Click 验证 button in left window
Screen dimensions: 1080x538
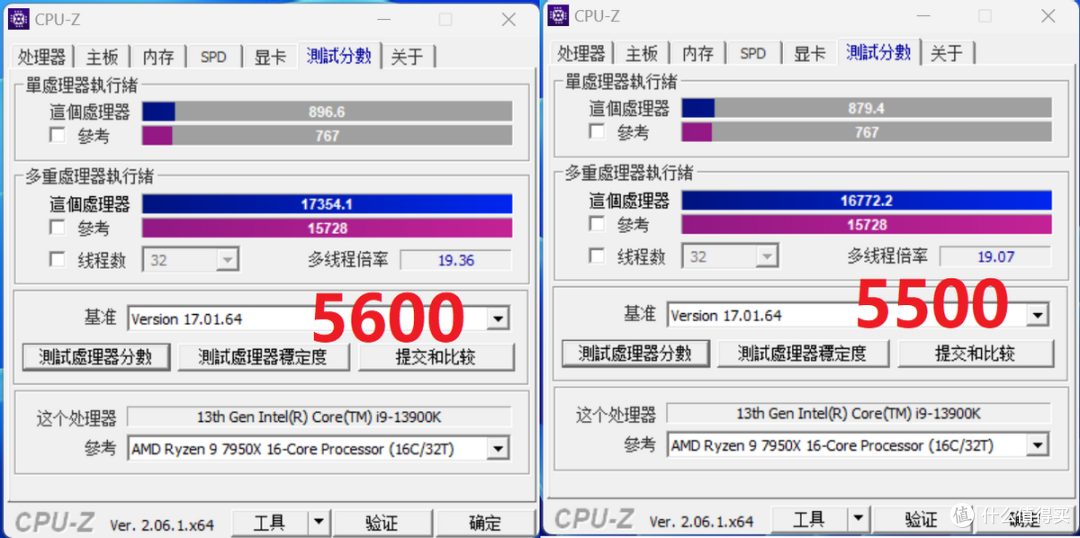[381, 523]
